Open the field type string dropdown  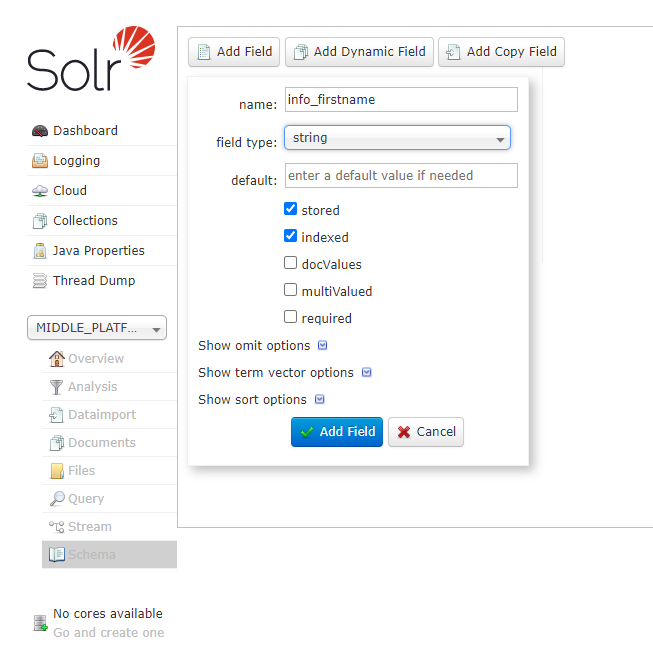point(397,138)
